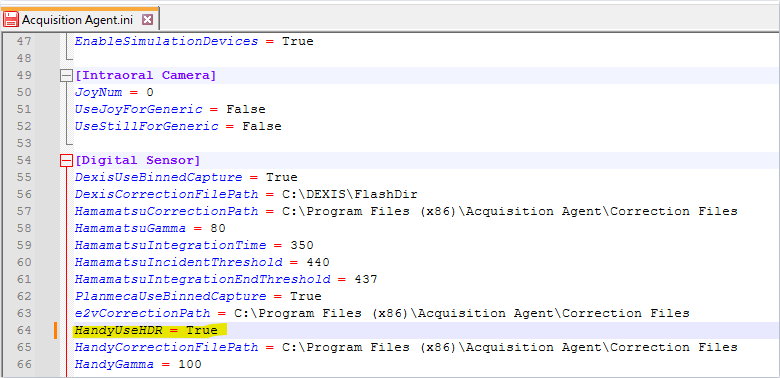Click the [Digital Sensor] section header text

click(x=138, y=160)
